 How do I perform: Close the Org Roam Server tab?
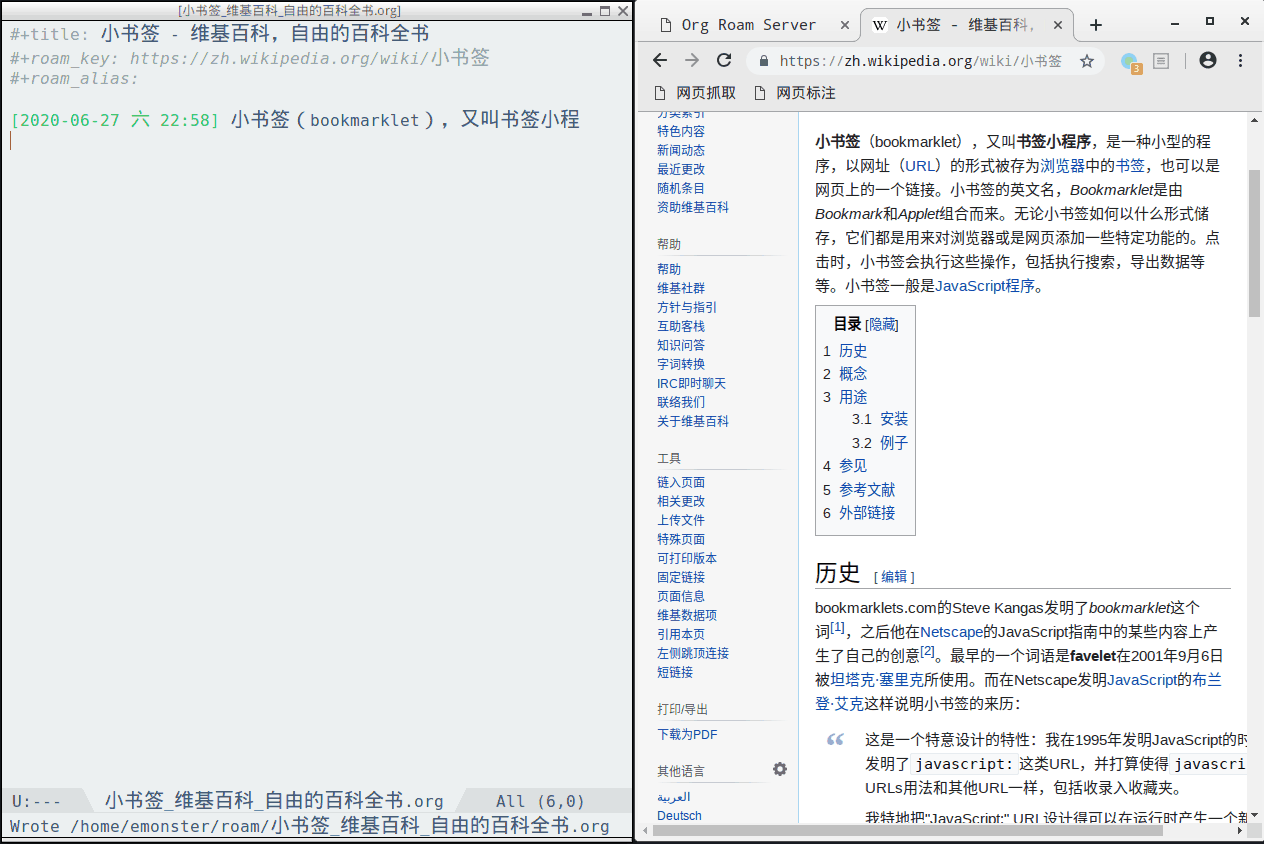(x=844, y=25)
